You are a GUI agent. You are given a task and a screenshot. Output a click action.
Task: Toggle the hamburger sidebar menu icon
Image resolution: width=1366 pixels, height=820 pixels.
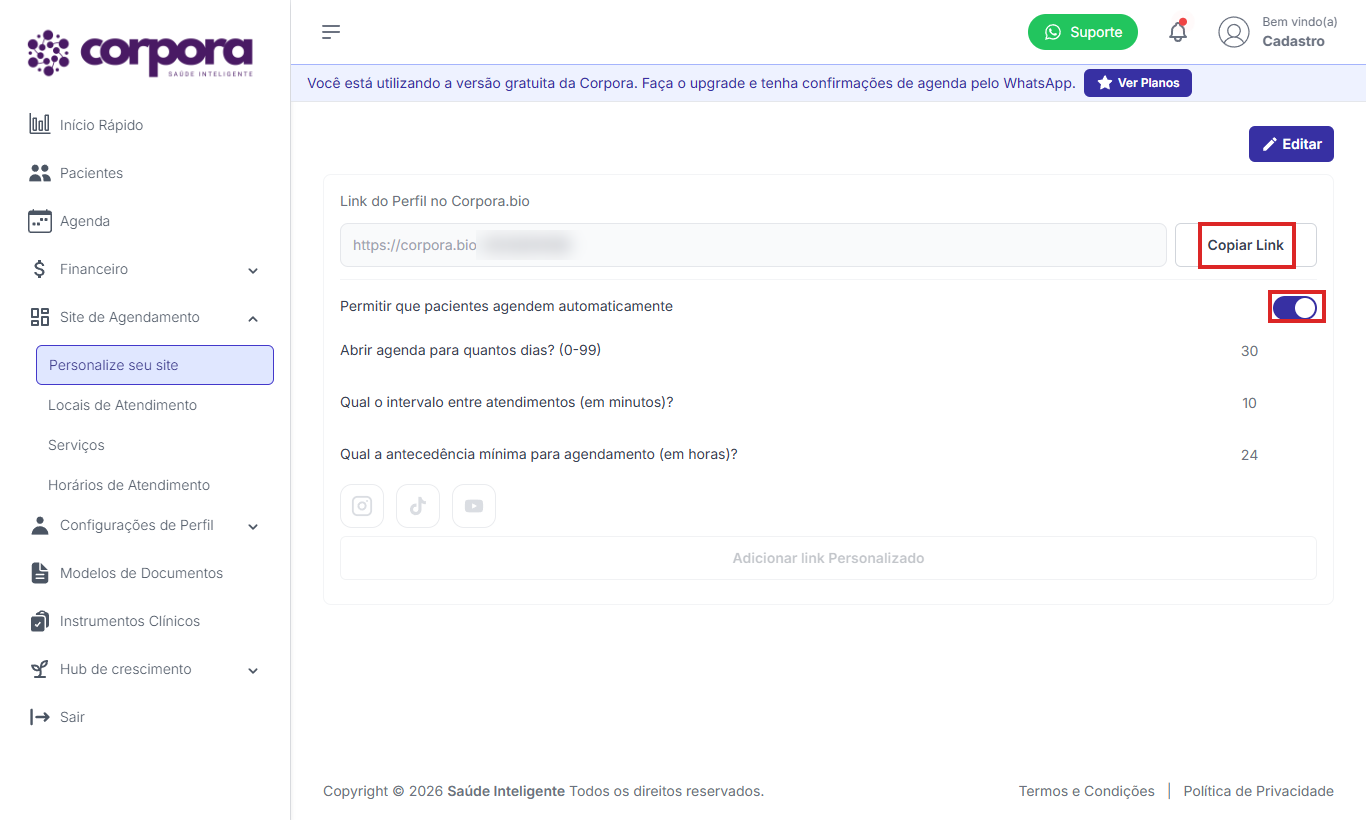[x=331, y=32]
